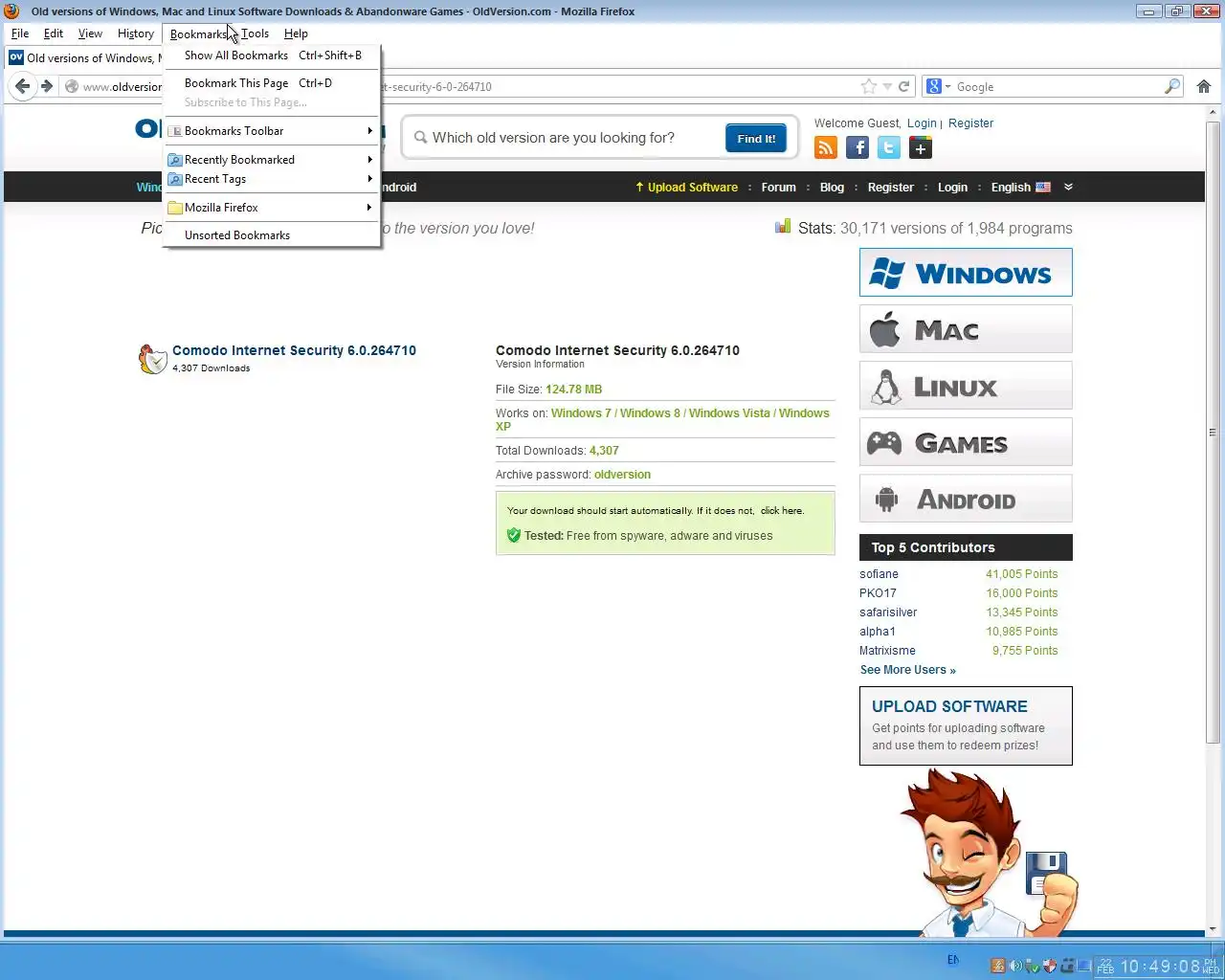Click the browser Forward arrow button
1225x980 pixels.
pyautogui.click(x=46, y=86)
